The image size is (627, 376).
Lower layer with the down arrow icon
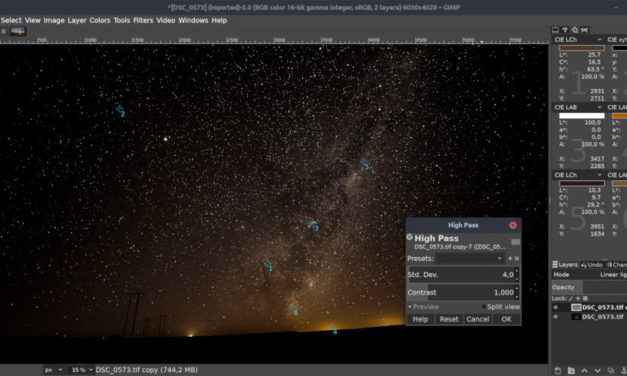(x=597, y=371)
